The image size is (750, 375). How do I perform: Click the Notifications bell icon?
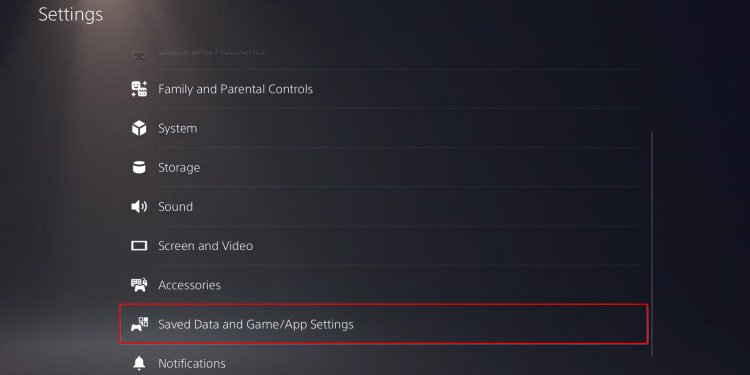click(x=139, y=364)
